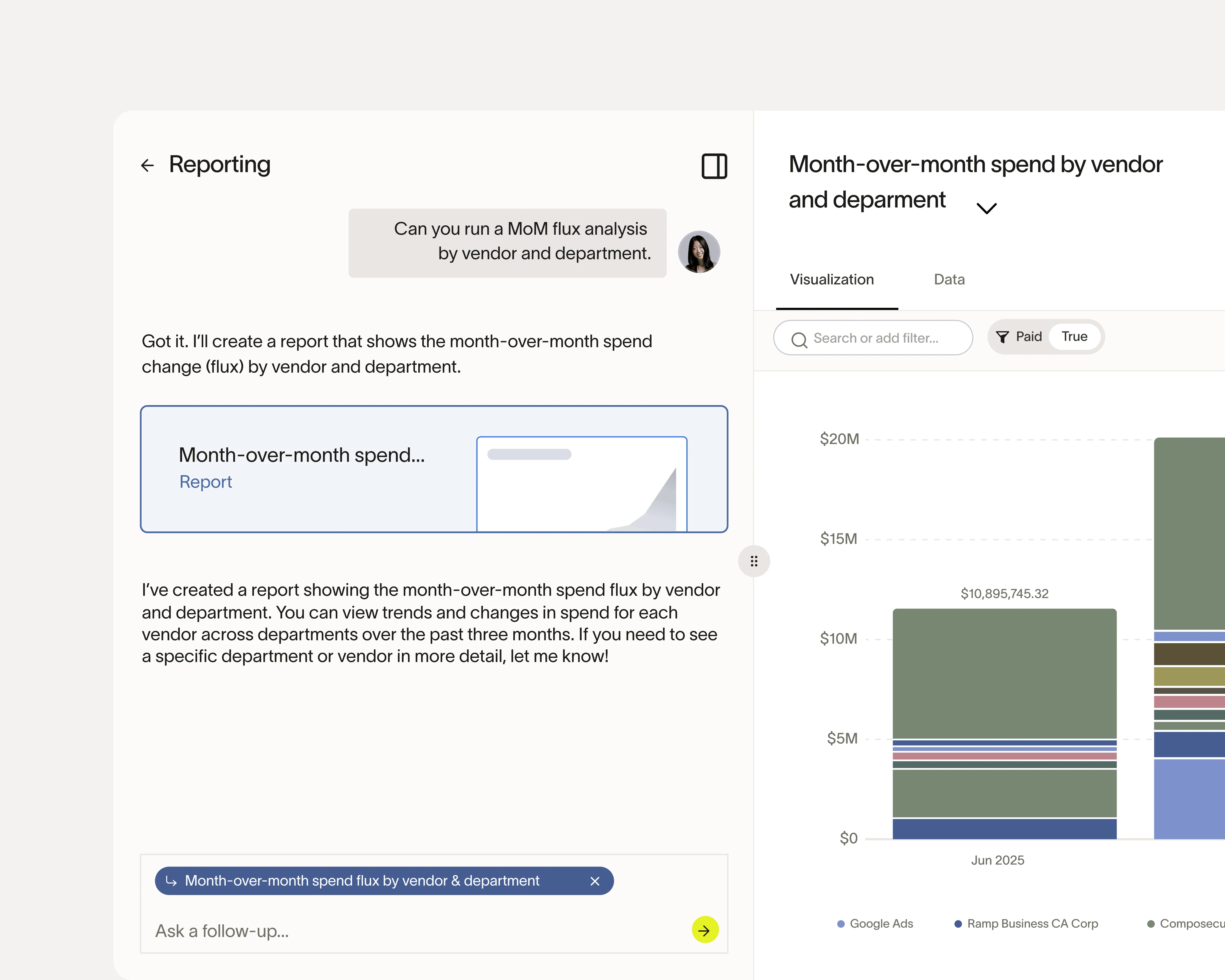This screenshot has width=1225, height=980.
Task: Switch to the Data tab
Action: pyautogui.click(x=948, y=279)
